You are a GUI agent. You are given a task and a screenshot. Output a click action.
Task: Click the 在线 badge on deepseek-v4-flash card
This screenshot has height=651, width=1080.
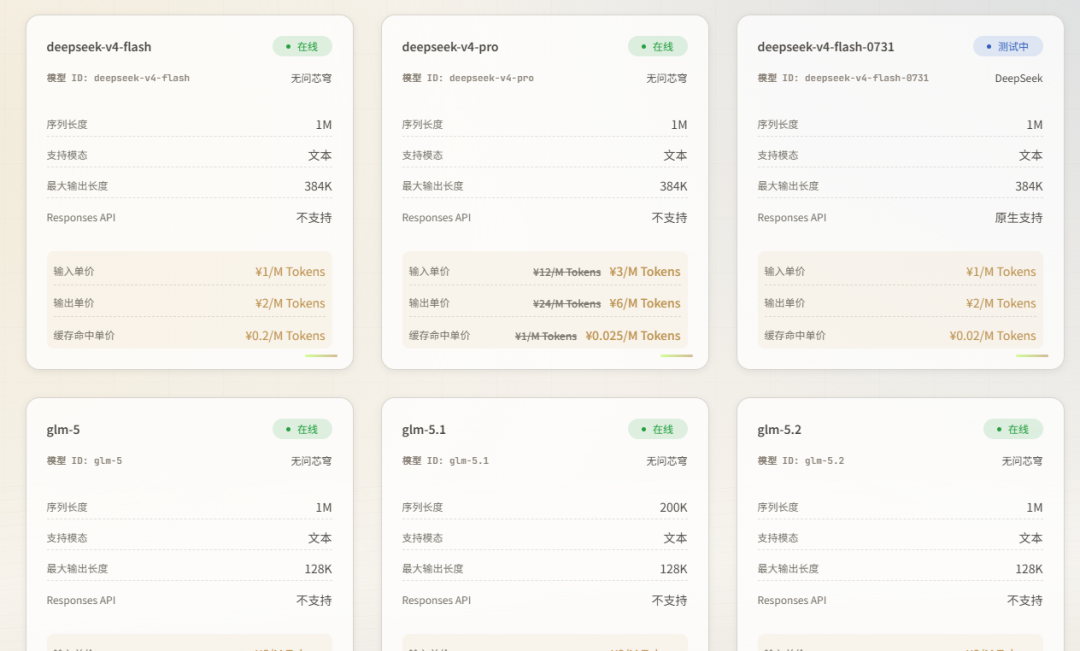(302, 46)
